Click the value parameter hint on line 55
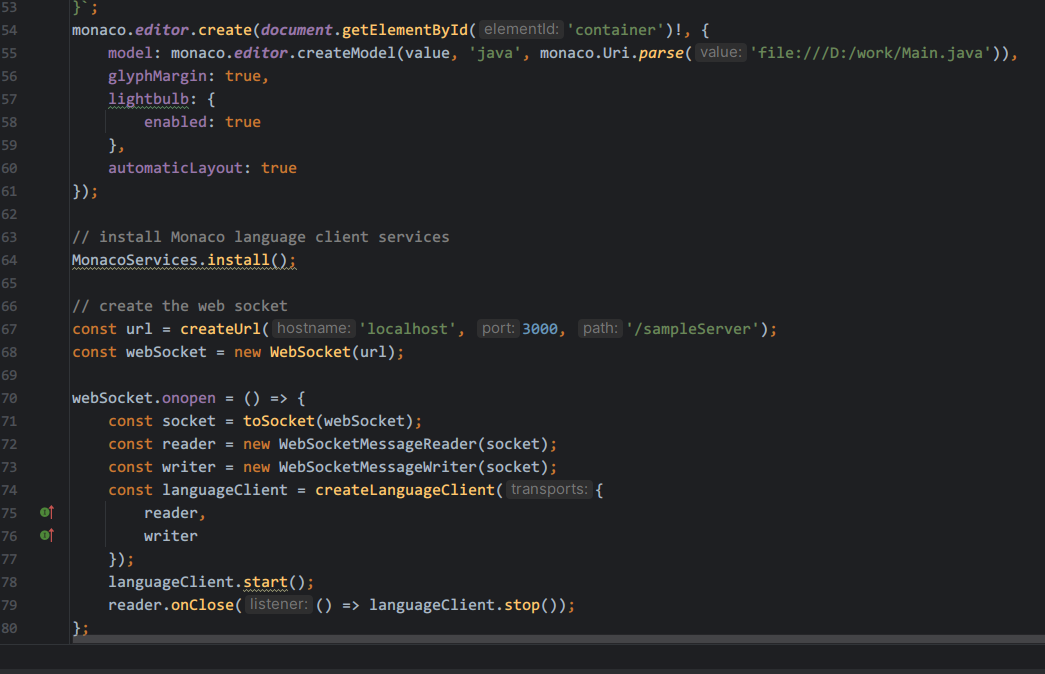Viewport: 1045px width, 674px height. (720, 52)
